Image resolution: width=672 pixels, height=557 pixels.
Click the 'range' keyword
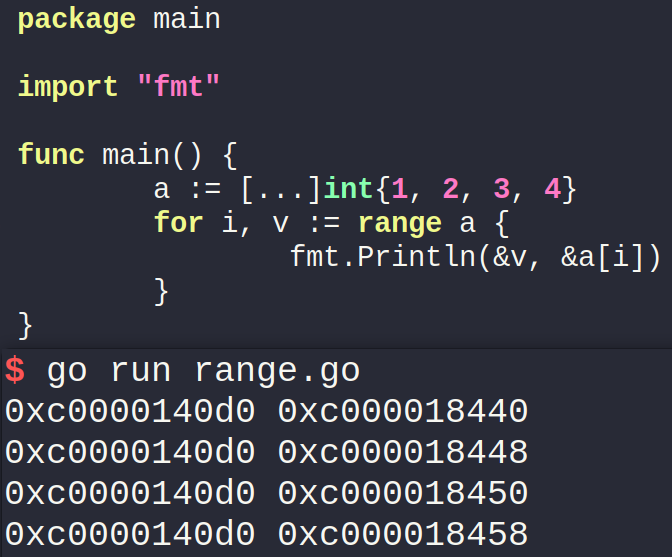tap(400, 224)
